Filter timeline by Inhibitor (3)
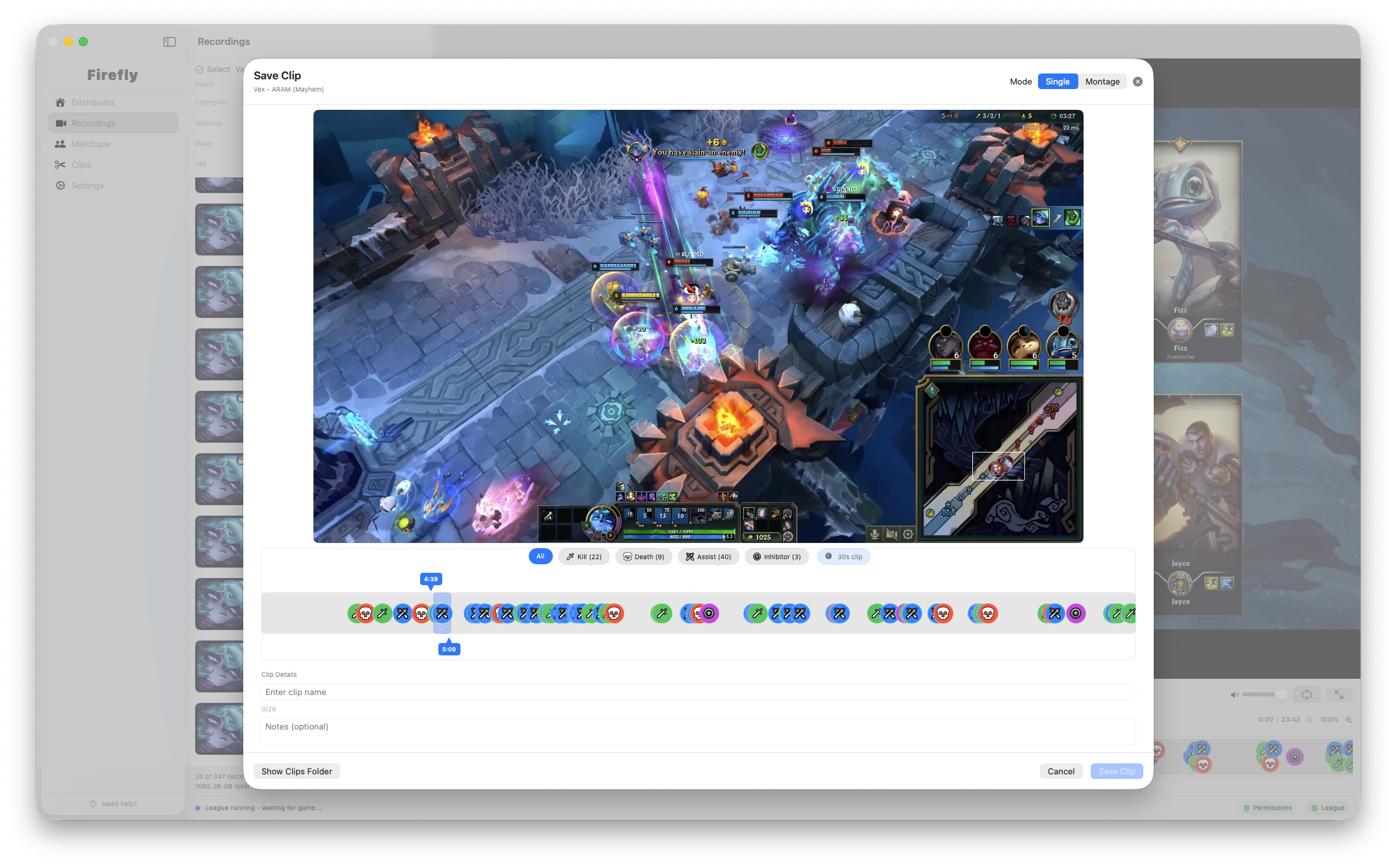This screenshot has height=868, width=1397. pyautogui.click(x=777, y=557)
